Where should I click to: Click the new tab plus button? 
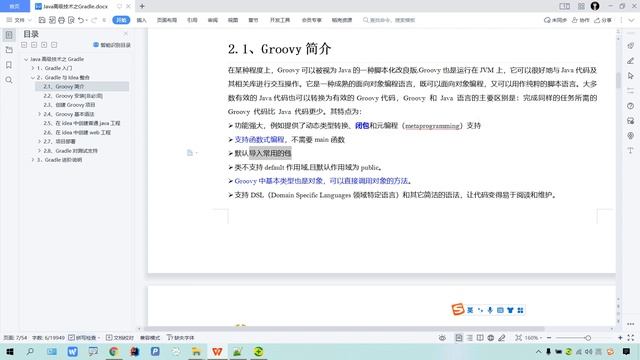142,6
